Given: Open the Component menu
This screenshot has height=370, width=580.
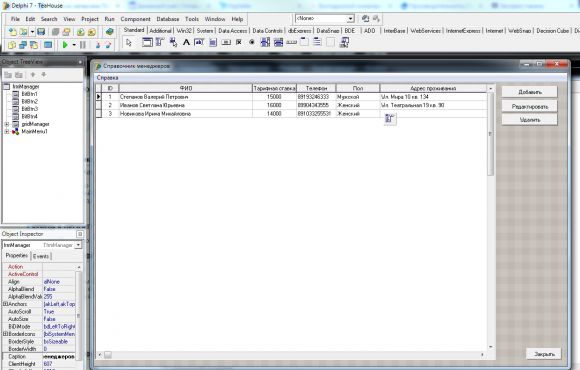Looking at the screenshot, I should 135,19.
